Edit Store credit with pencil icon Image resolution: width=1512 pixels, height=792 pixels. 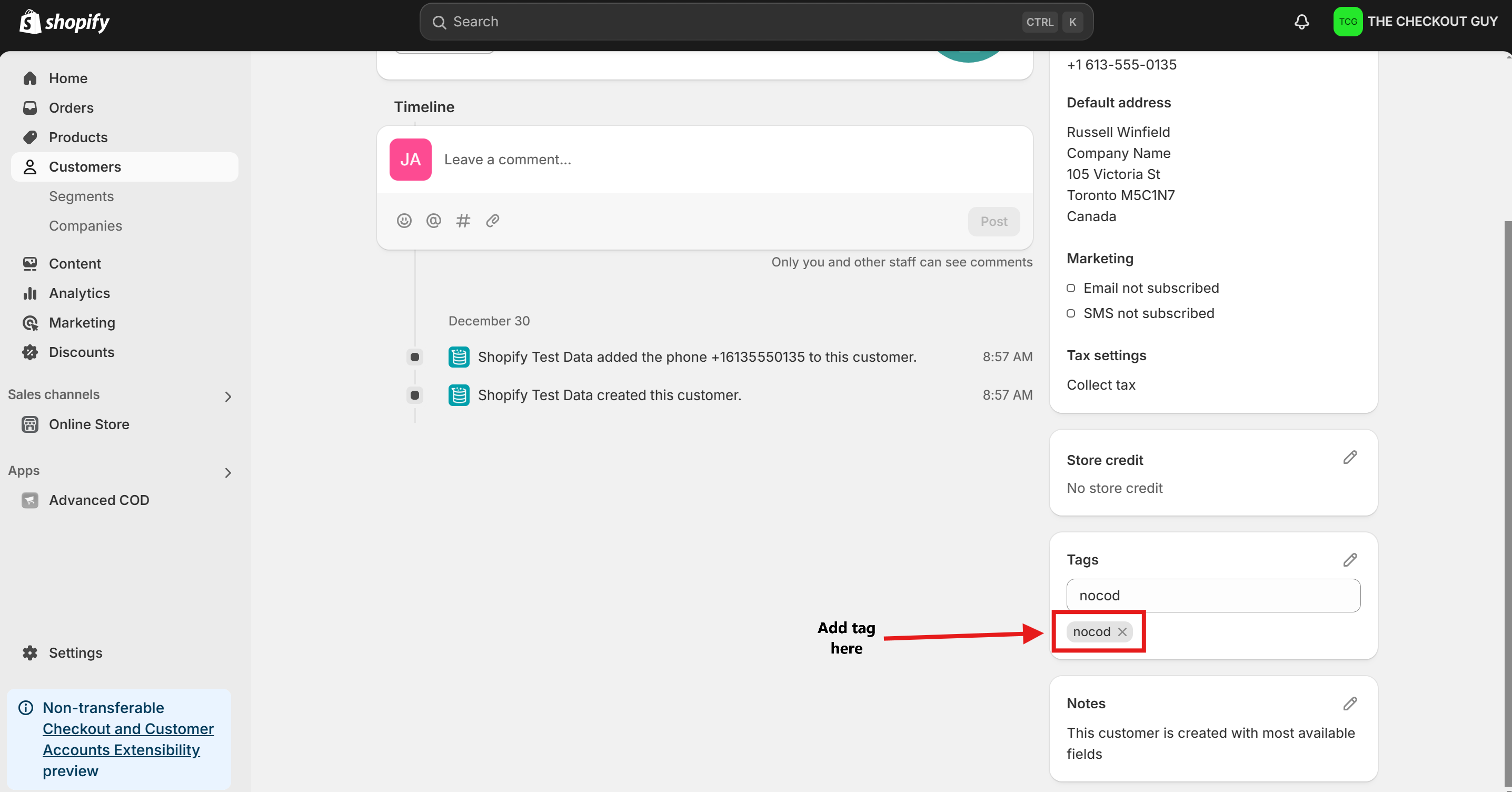pos(1349,458)
